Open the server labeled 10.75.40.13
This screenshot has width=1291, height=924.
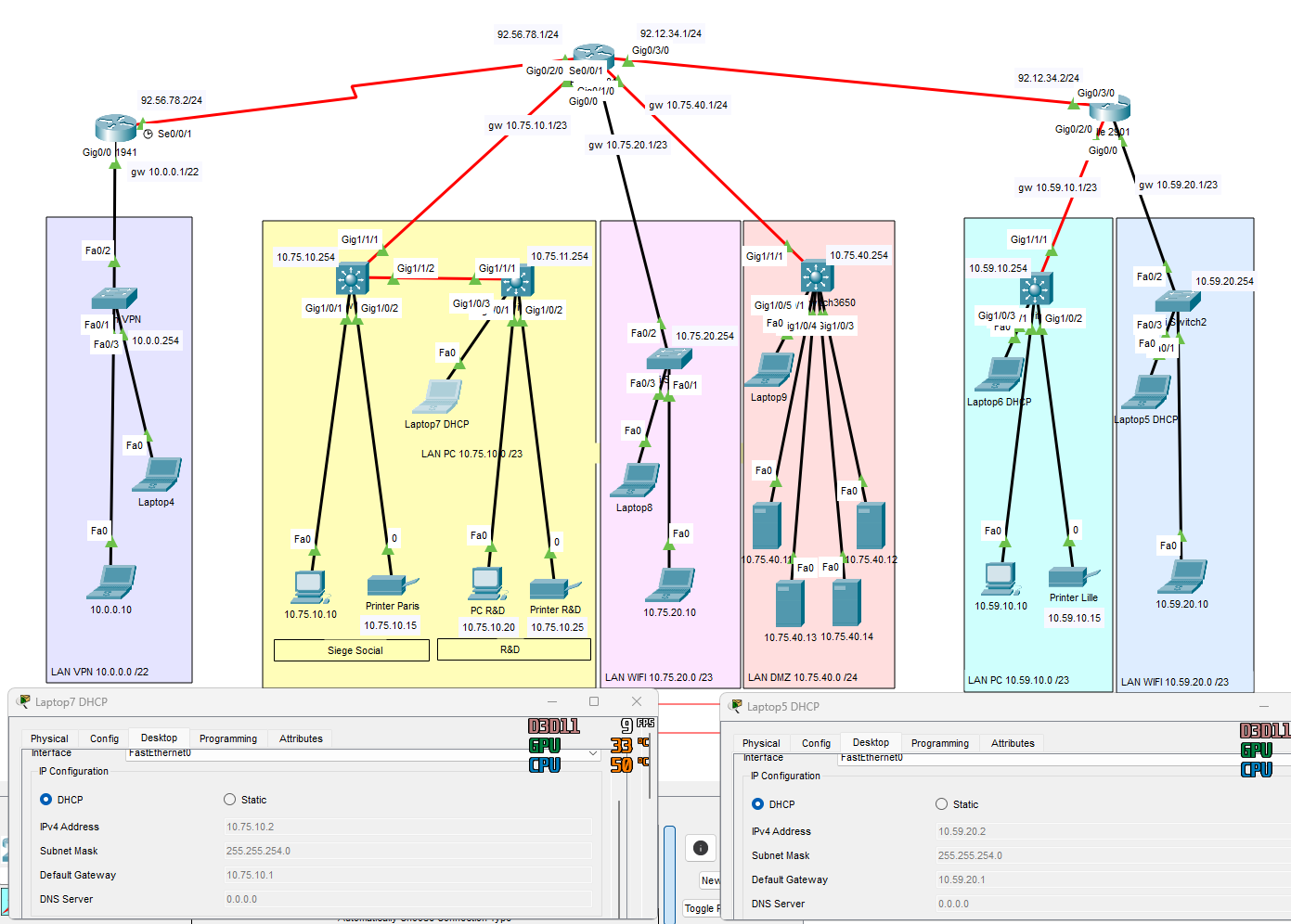[790, 604]
